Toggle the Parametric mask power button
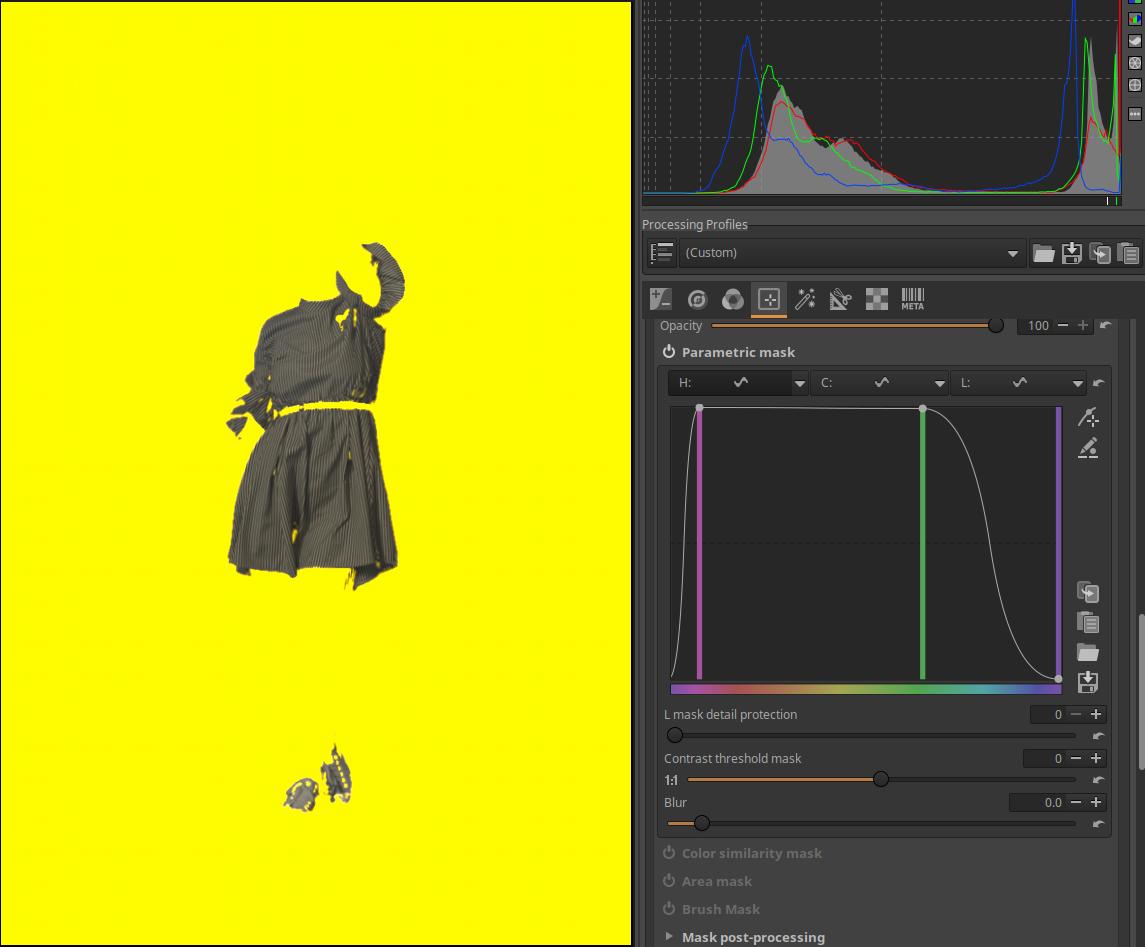This screenshot has width=1145, height=947. pos(669,352)
